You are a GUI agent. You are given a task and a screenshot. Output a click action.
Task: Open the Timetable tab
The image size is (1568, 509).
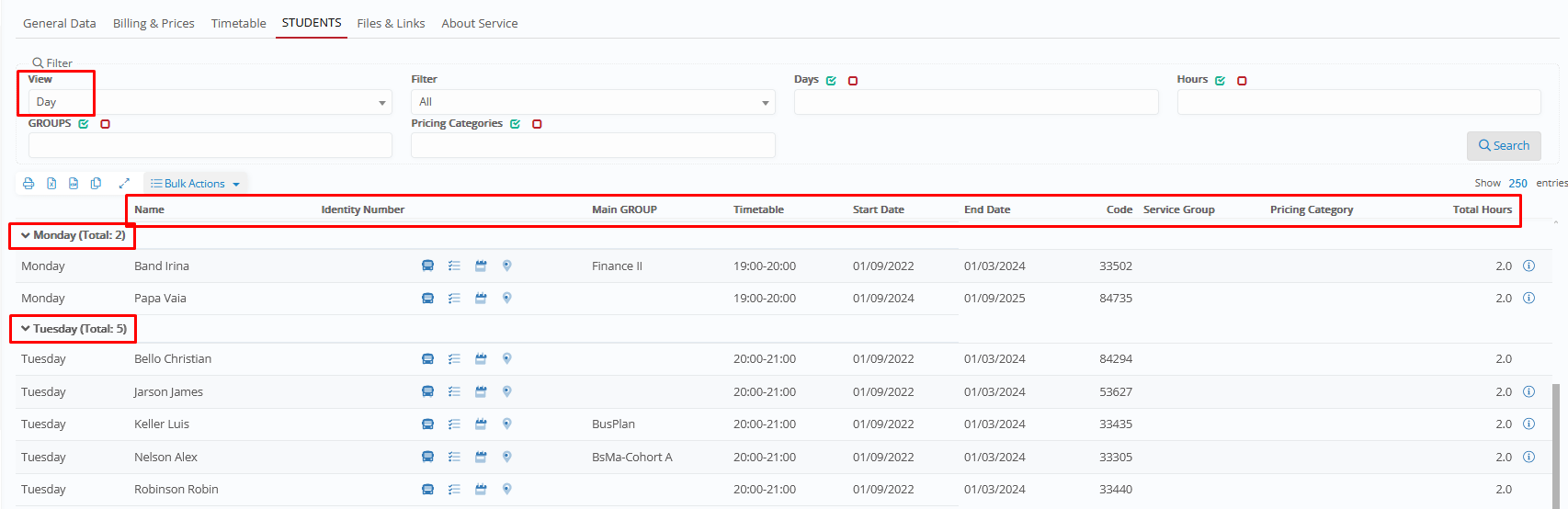[238, 23]
